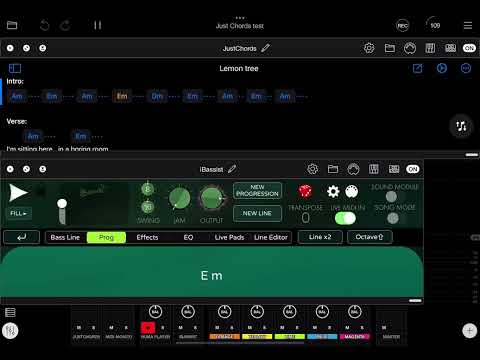Switch to the Live Pads tab
The width and height of the screenshot is (480, 360).
tap(229, 237)
